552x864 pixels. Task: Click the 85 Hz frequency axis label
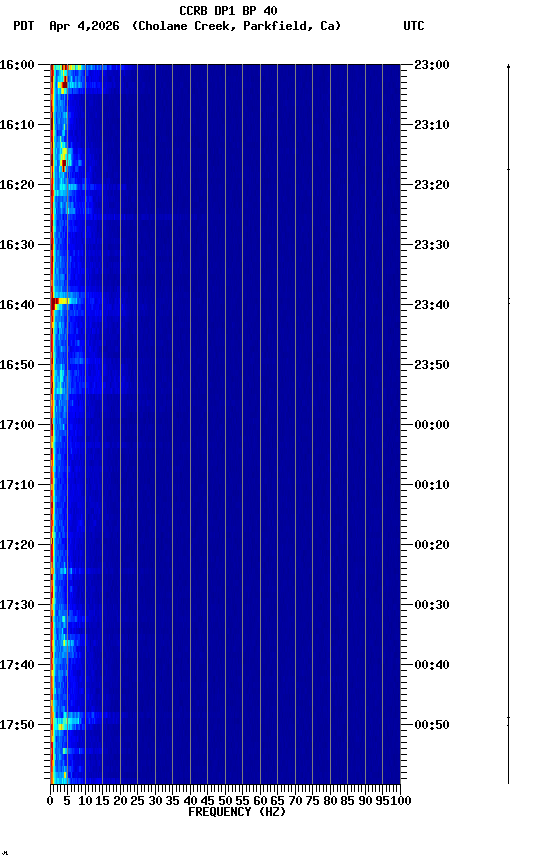tap(347, 801)
